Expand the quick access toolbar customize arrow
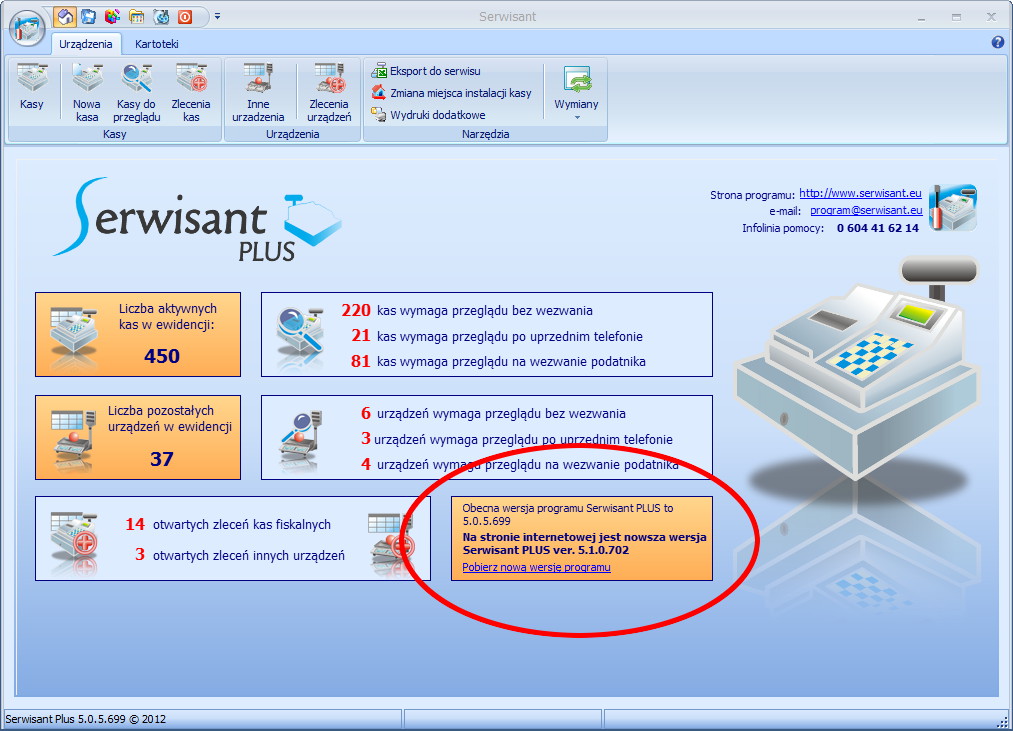The height and width of the screenshot is (731, 1013). (x=218, y=17)
